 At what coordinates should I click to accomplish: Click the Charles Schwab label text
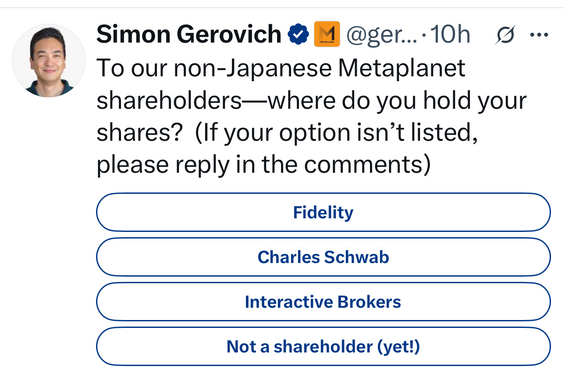(x=323, y=257)
